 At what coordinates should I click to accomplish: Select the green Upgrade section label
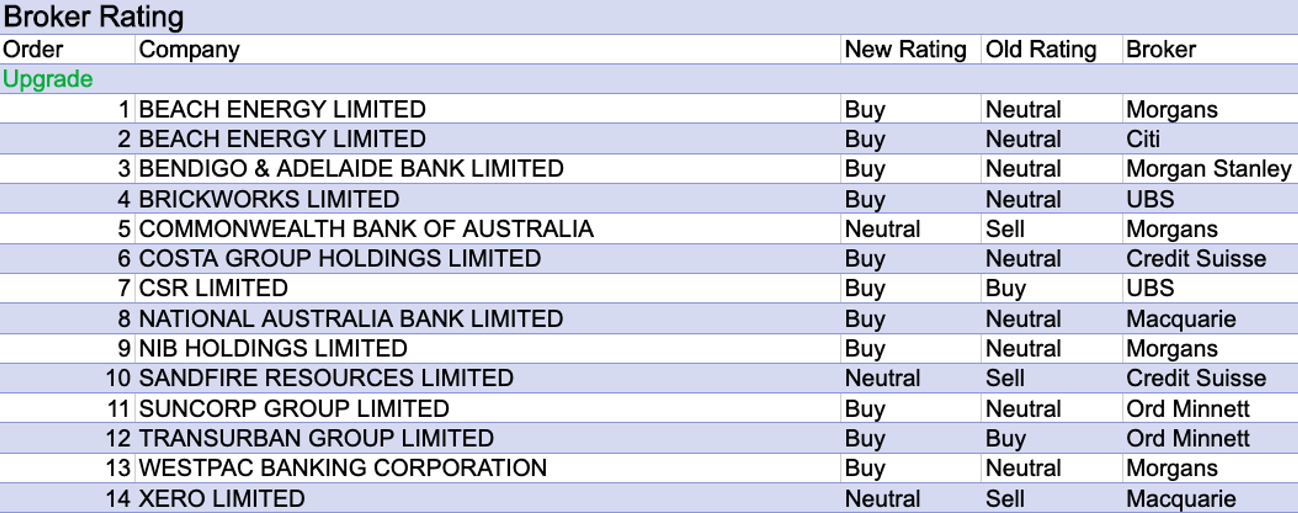(48, 79)
